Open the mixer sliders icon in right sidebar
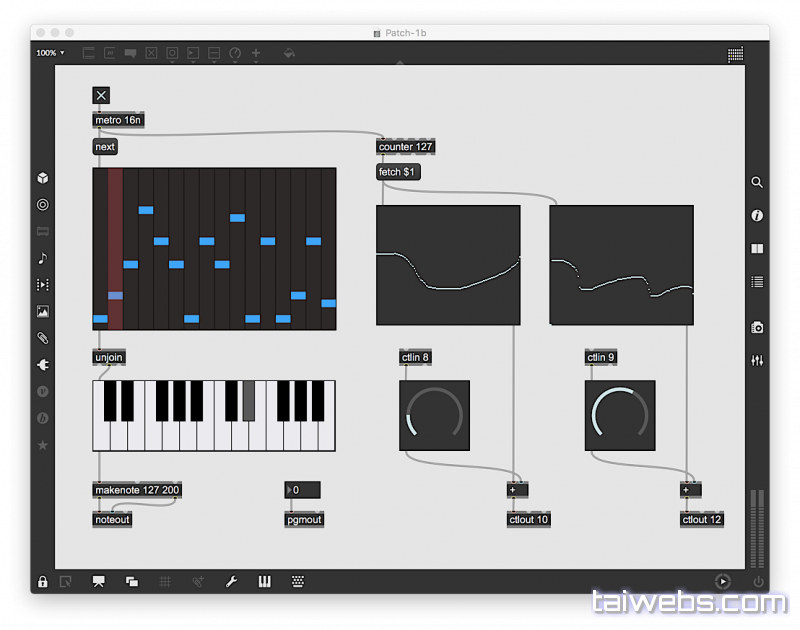 [x=757, y=360]
